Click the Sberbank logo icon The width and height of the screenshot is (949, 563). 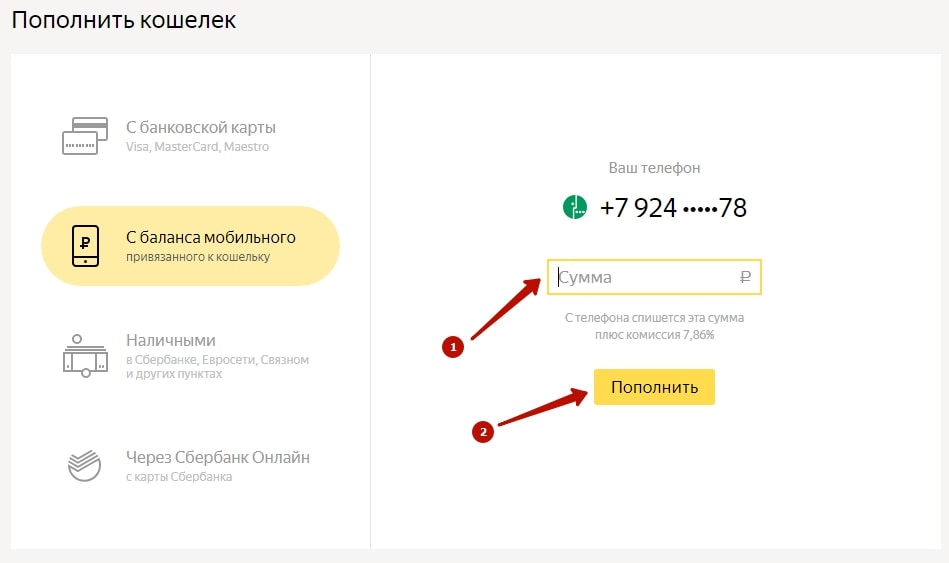click(85, 466)
